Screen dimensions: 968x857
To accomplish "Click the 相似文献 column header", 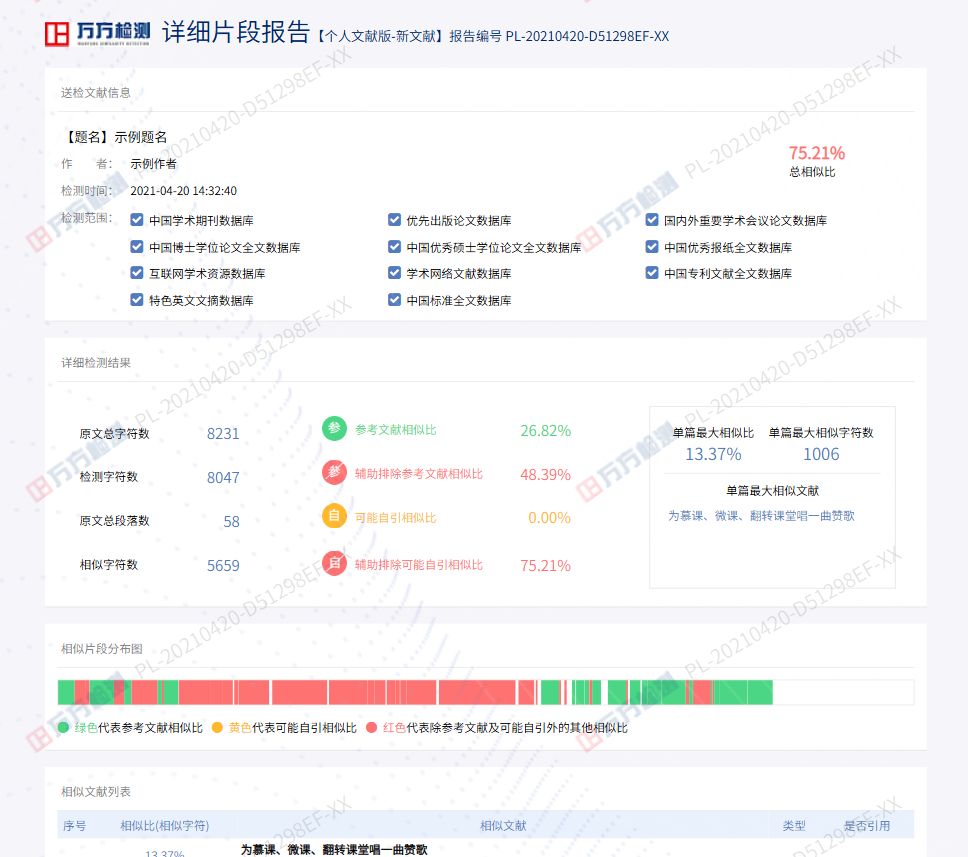I will 503,826.
